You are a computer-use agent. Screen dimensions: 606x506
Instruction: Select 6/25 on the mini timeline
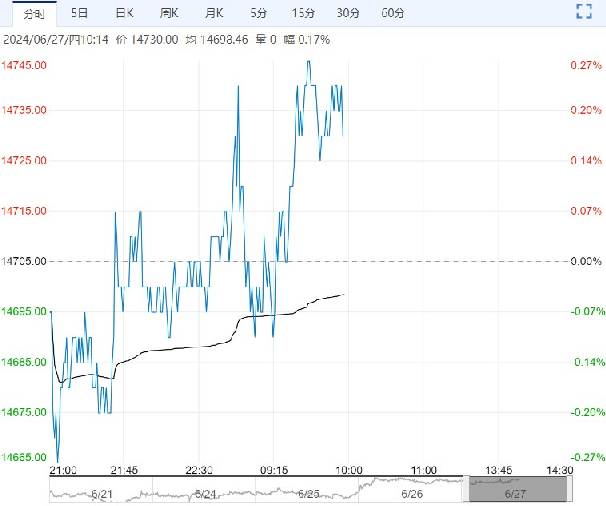tap(308, 493)
